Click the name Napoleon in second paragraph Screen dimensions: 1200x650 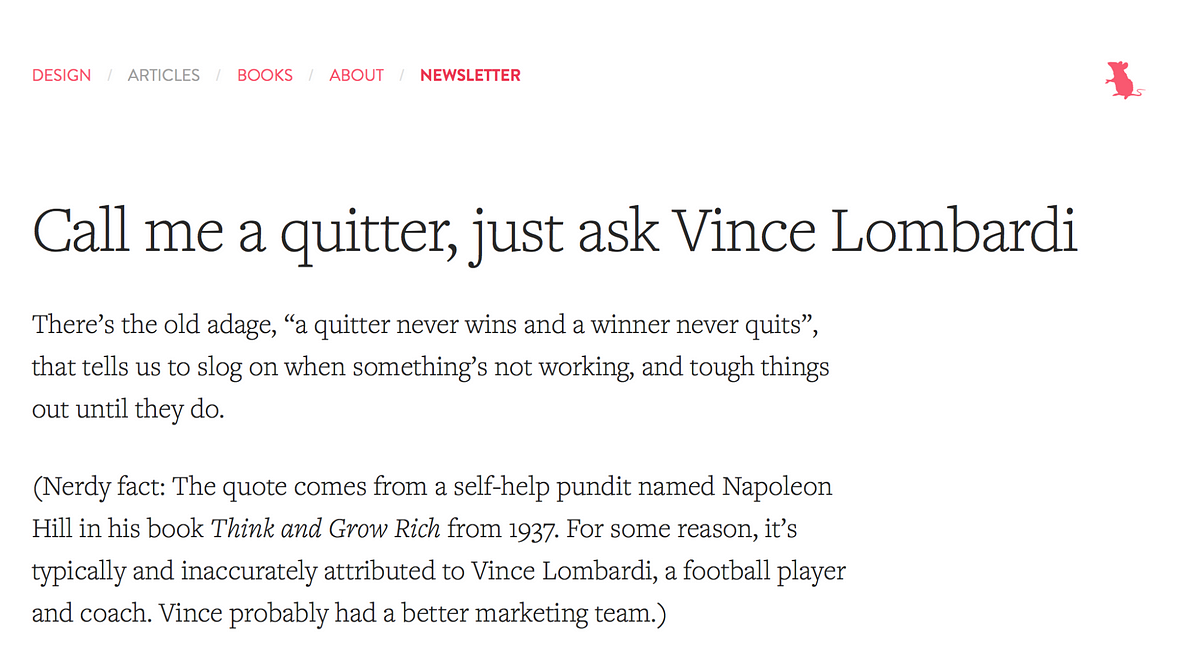[x=776, y=487]
